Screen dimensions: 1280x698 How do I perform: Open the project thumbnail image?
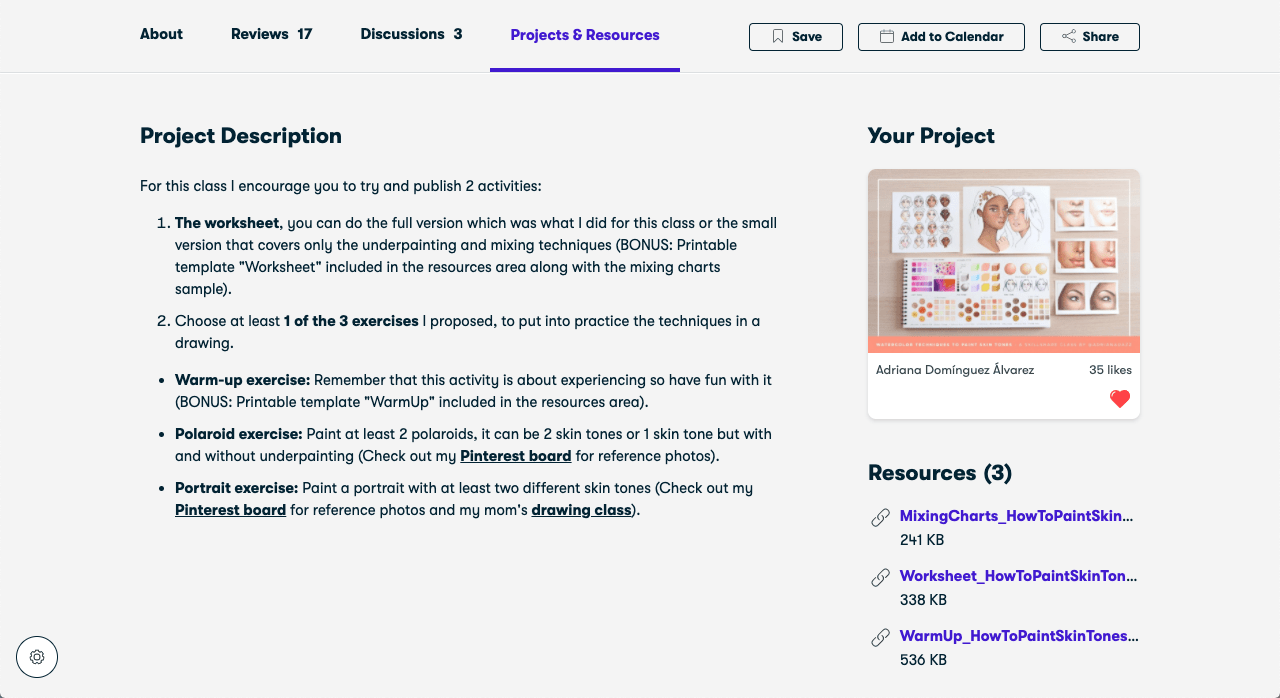click(x=1003, y=260)
